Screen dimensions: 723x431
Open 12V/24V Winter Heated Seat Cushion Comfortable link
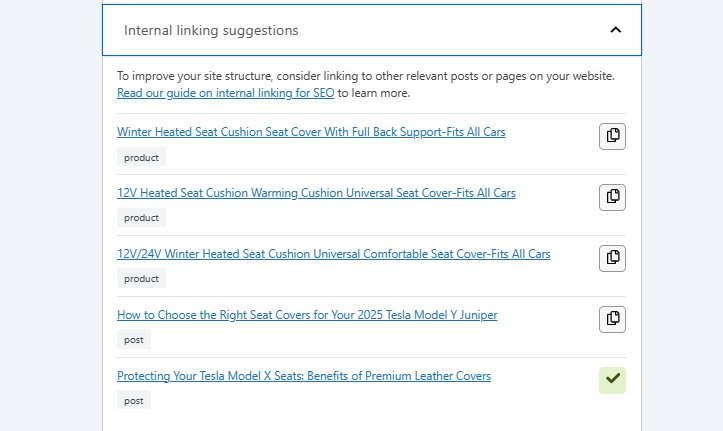point(333,254)
